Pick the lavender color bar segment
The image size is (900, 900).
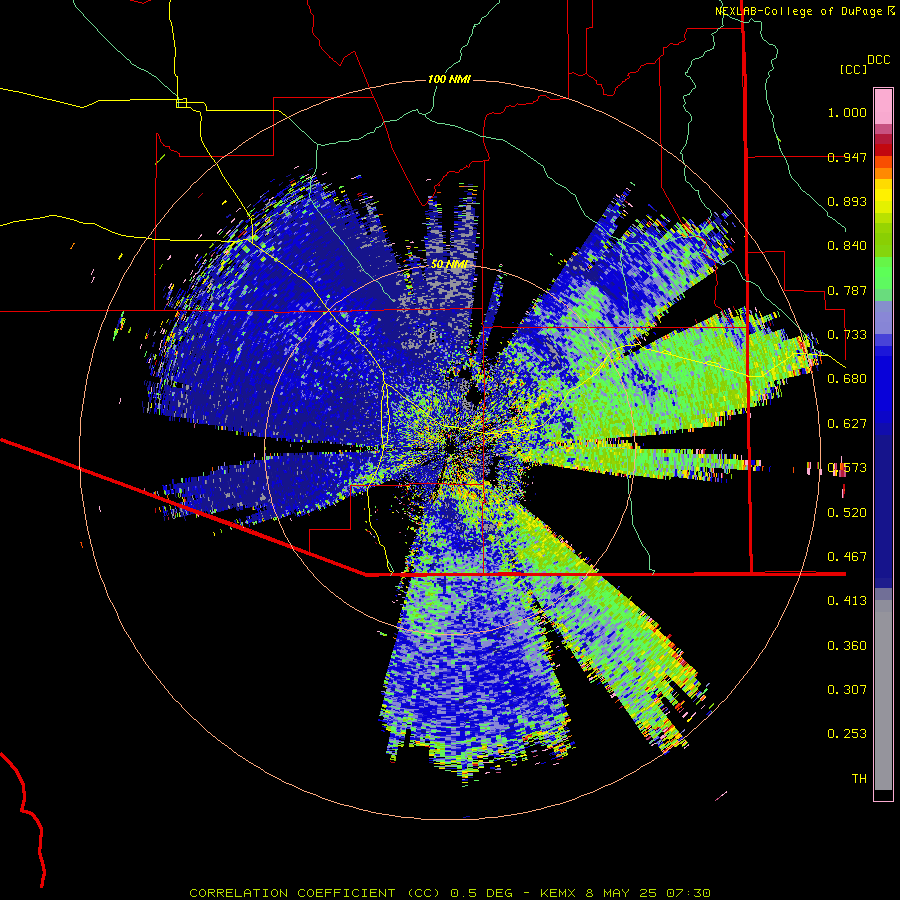click(x=883, y=317)
